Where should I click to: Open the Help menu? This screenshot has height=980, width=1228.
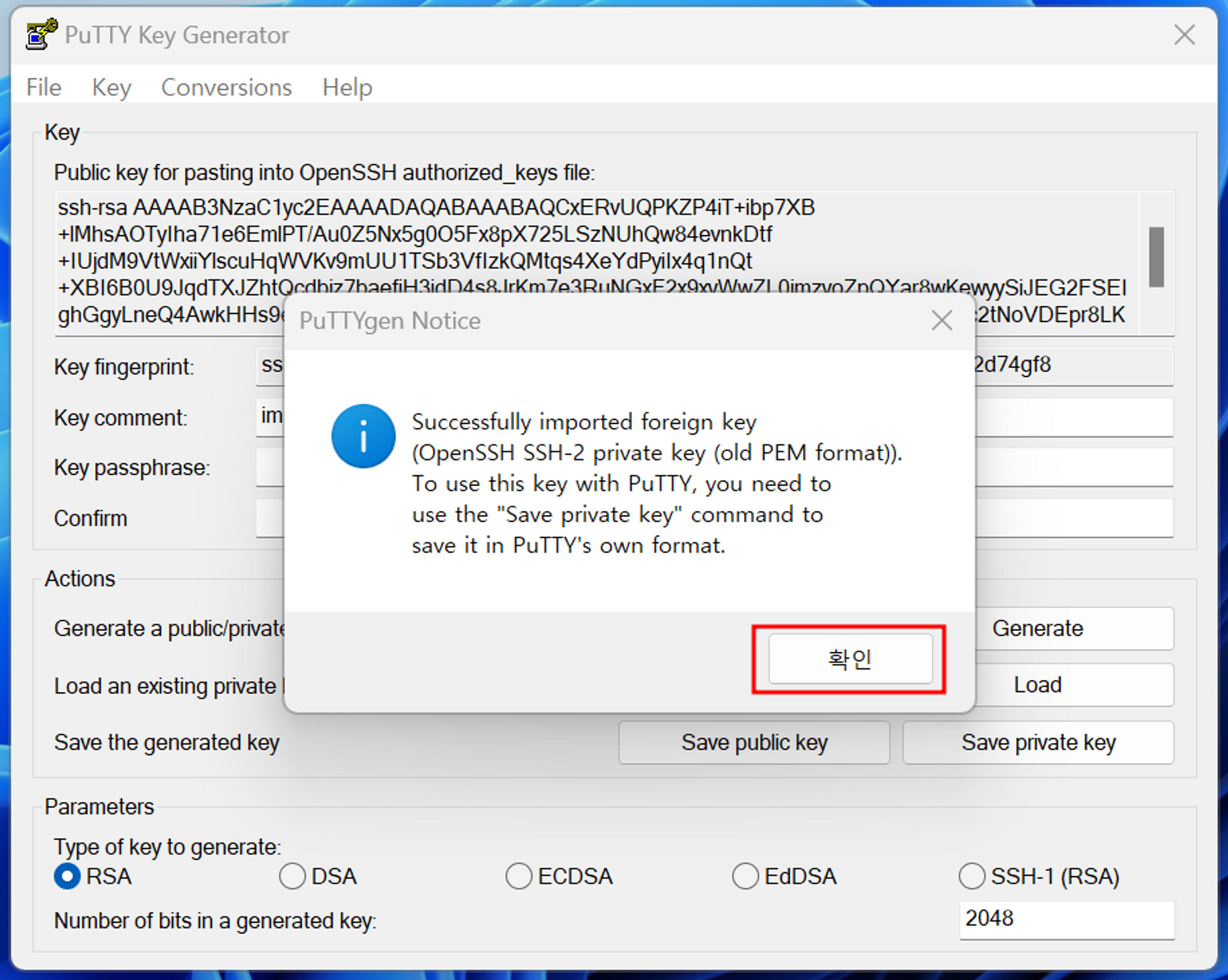(x=347, y=87)
